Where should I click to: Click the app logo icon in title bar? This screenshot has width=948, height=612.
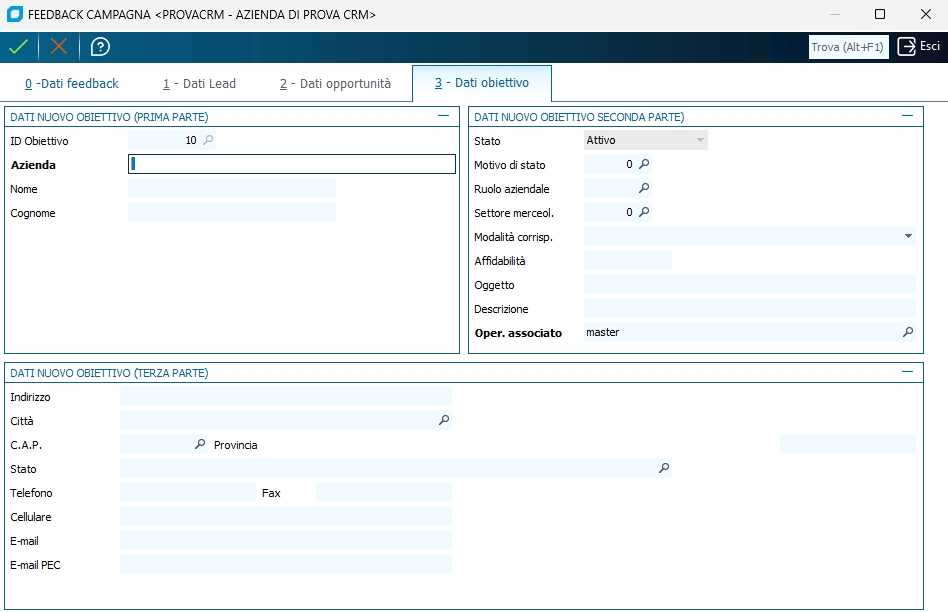coord(15,14)
